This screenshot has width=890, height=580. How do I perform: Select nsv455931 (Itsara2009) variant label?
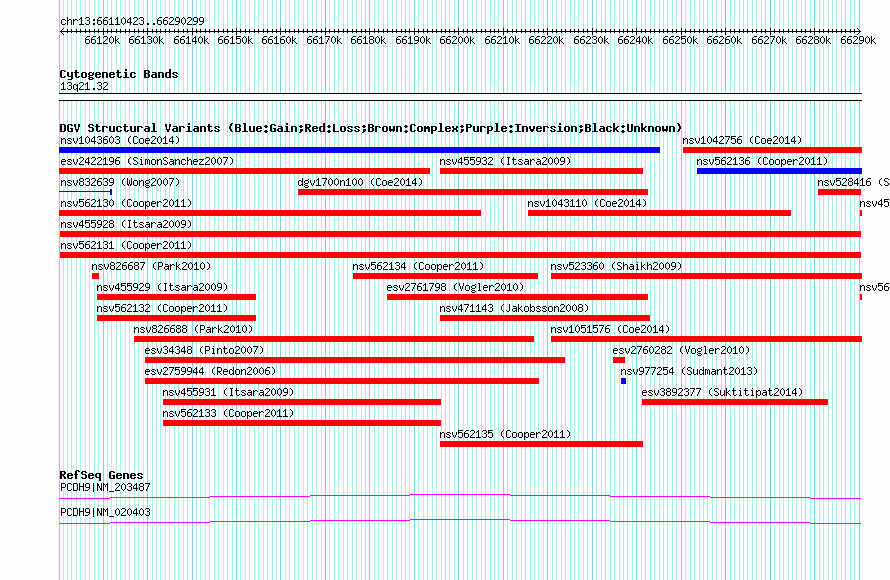(228, 392)
